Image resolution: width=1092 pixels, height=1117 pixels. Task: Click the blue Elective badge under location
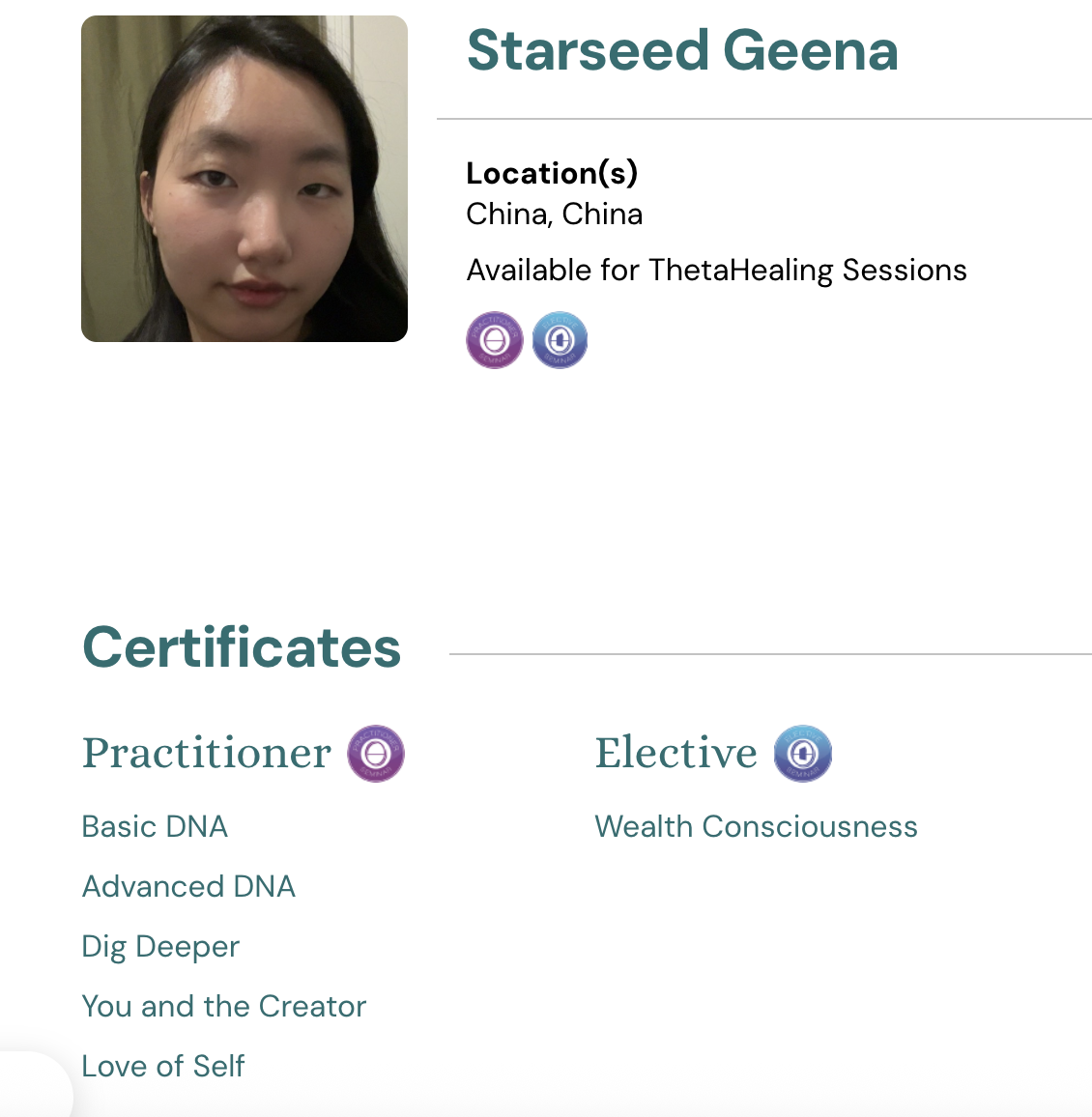(x=560, y=340)
